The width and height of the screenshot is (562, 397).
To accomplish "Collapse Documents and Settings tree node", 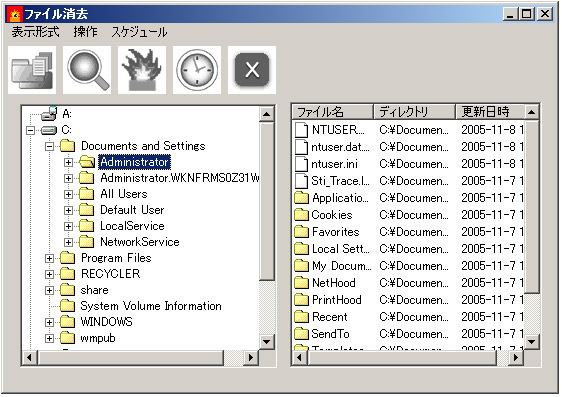I will 49,146.
